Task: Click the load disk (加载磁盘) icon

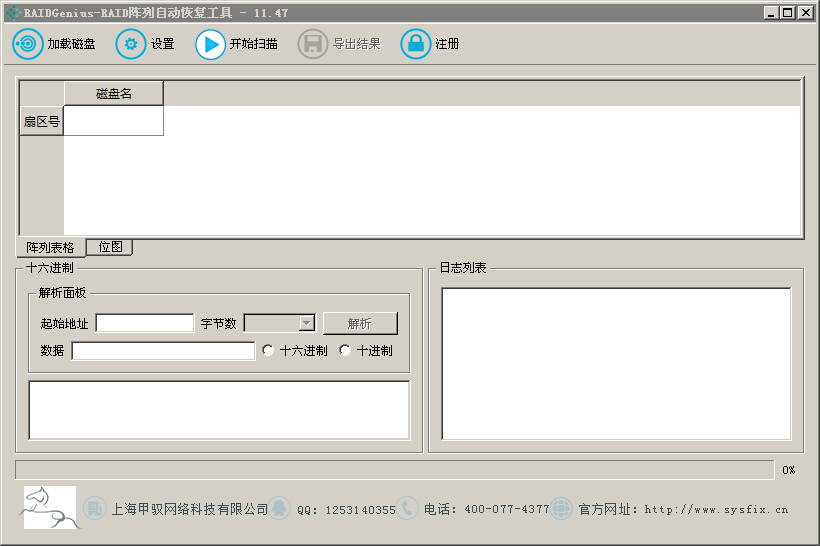Action: (27, 44)
